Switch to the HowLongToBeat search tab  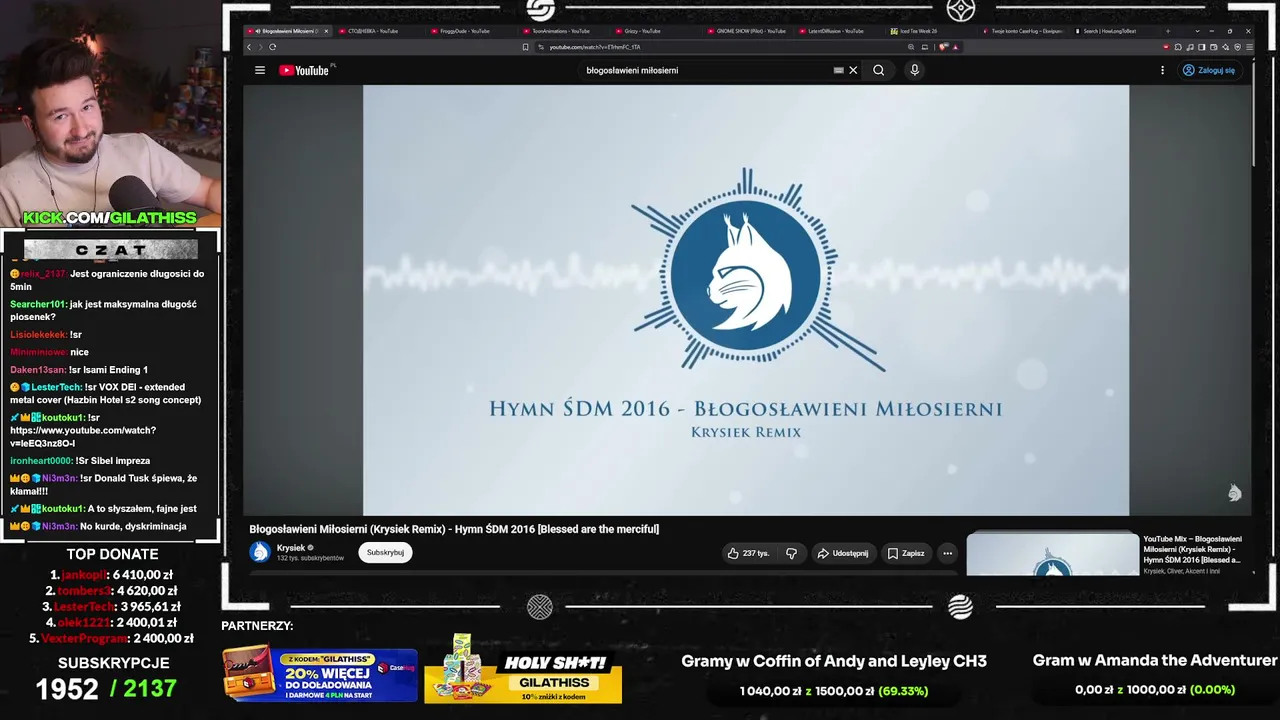(x=1115, y=31)
